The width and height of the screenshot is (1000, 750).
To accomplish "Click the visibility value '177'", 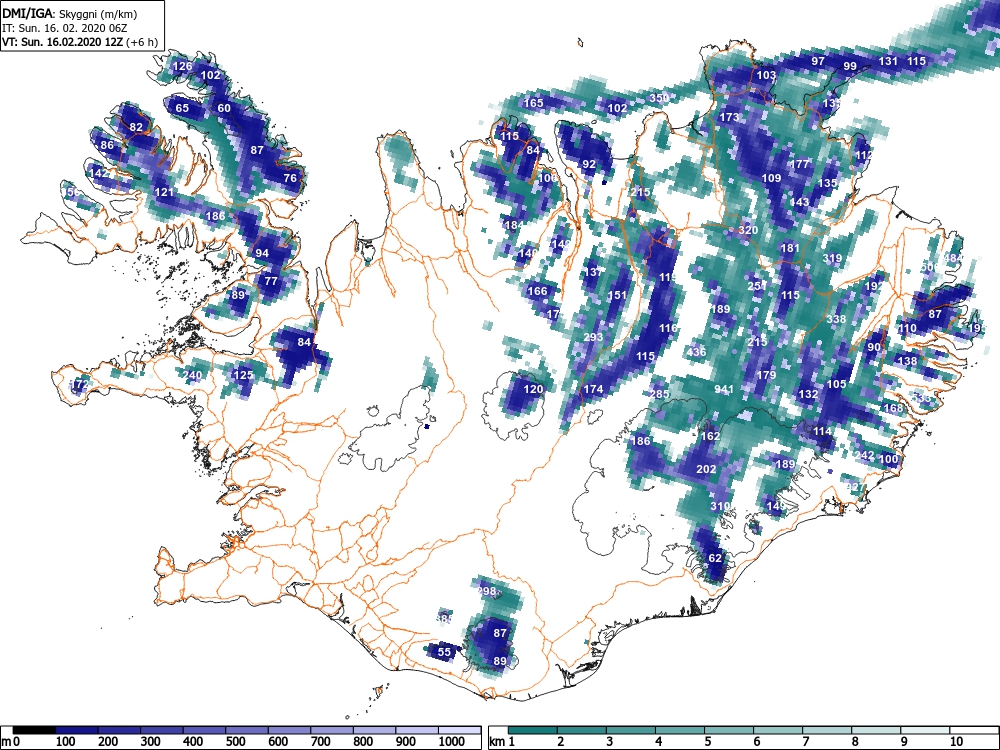I will (x=800, y=164).
